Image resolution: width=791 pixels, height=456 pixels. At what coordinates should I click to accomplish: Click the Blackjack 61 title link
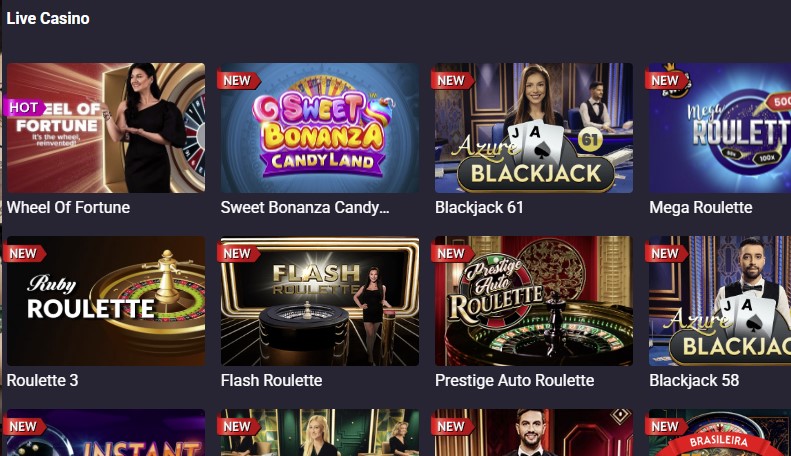click(x=479, y=207)
